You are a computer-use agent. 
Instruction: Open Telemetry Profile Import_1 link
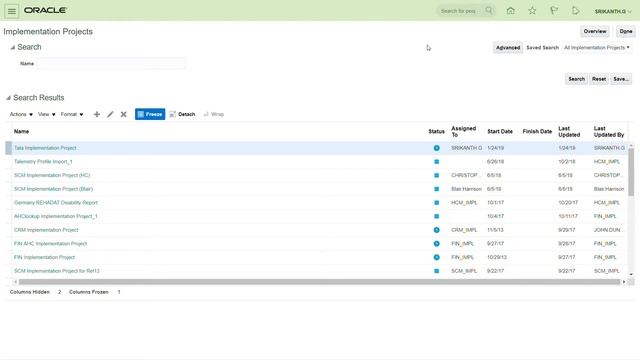(x=43, y=162)
